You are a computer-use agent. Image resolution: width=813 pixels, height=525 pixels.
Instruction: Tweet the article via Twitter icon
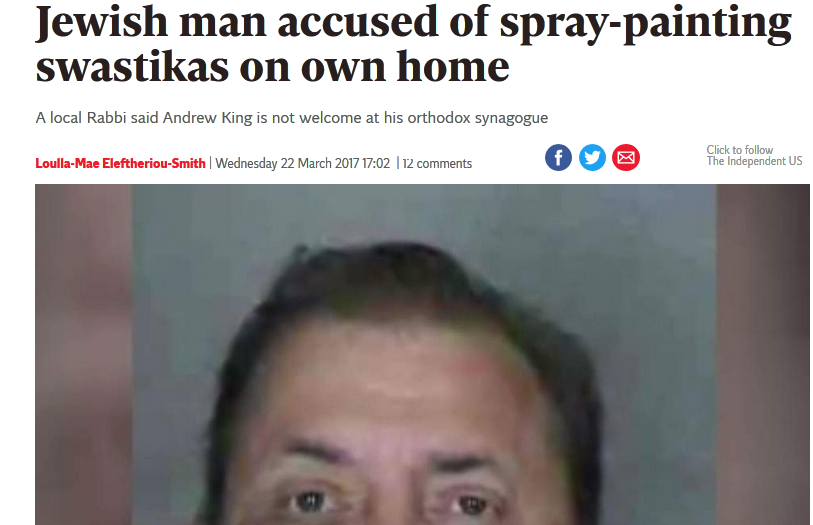tap(592, 158)
